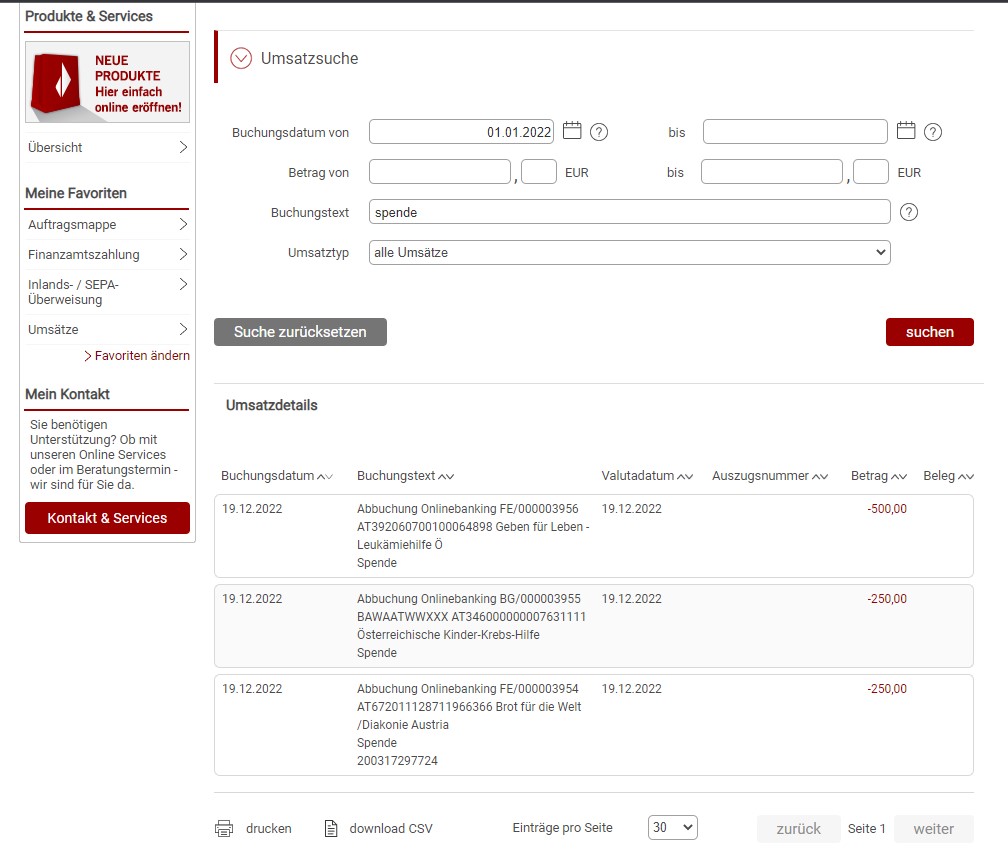
Task: Focus the Buchungstext field containing spende
Action: pyautogui.click(x=629, y=212)
